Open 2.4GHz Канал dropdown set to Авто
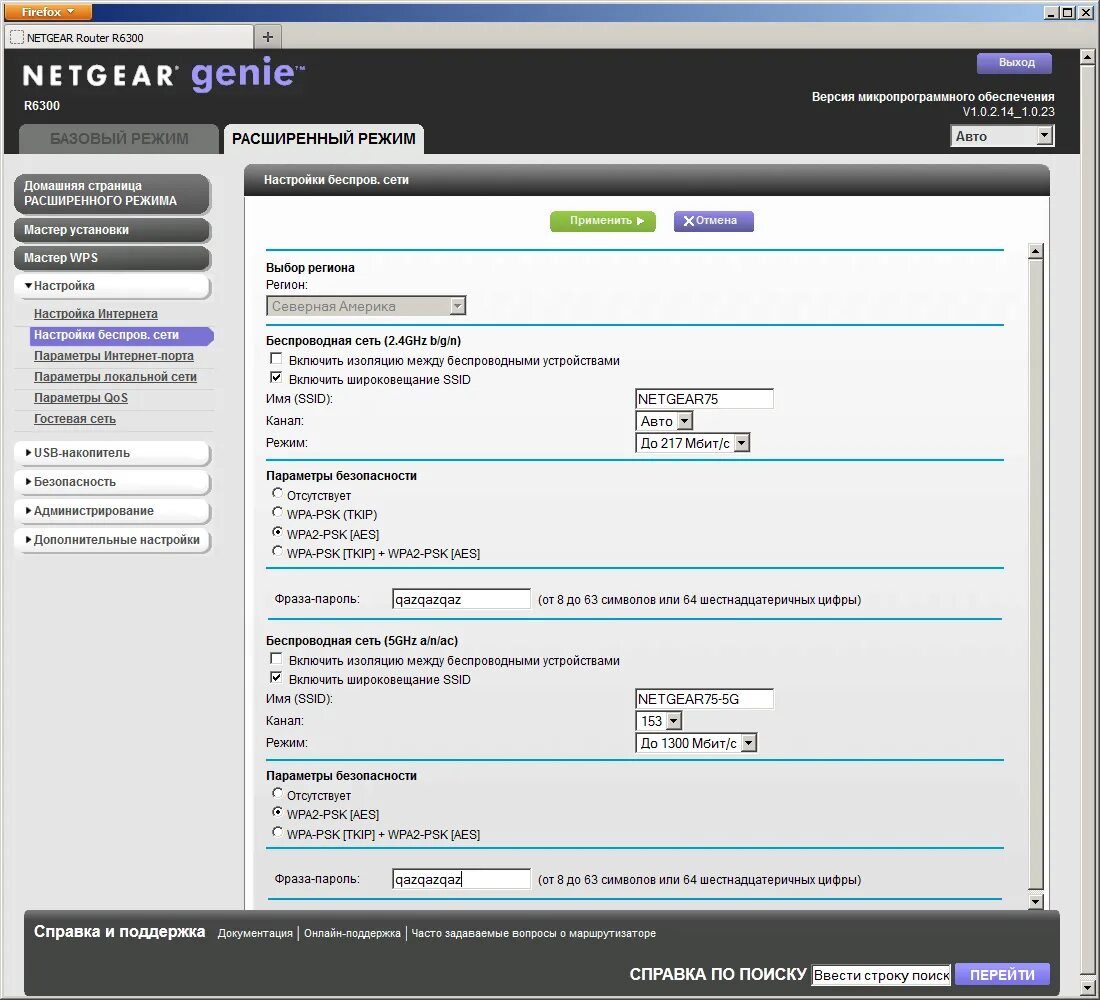This screenshot has height=1000, width=1100. point(664,421)
